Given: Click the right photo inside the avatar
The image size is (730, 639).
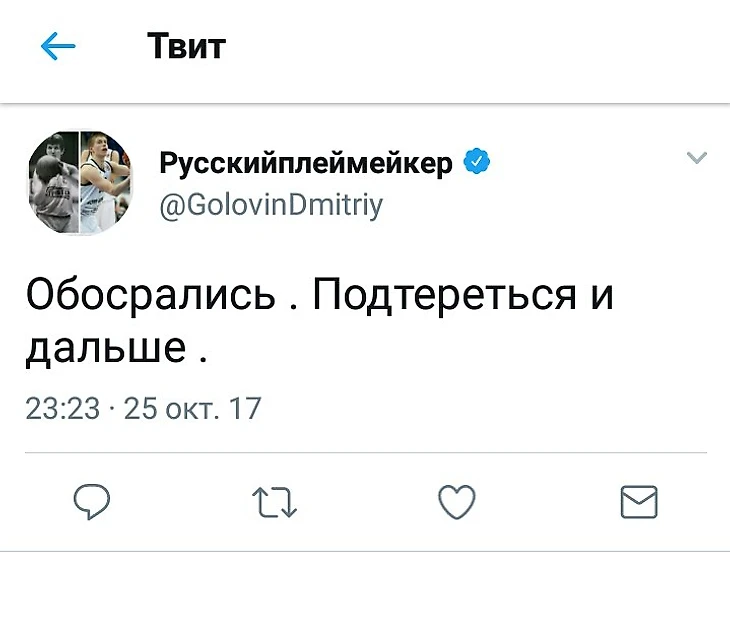Looking at the screenshot, I should pyautogui.click(x=105, y=182).
